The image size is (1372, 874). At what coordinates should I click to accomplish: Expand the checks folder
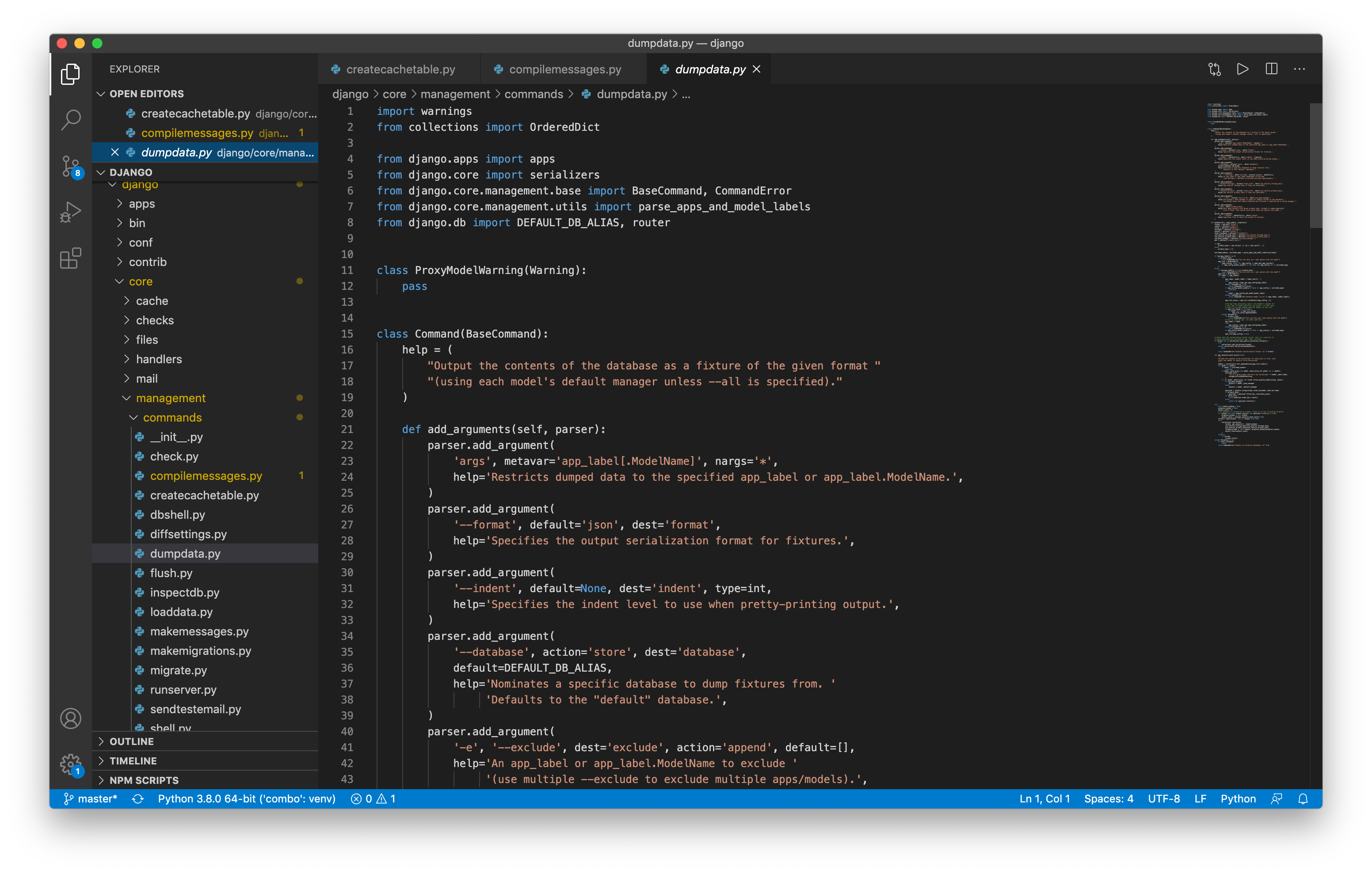tap(205, 319)
